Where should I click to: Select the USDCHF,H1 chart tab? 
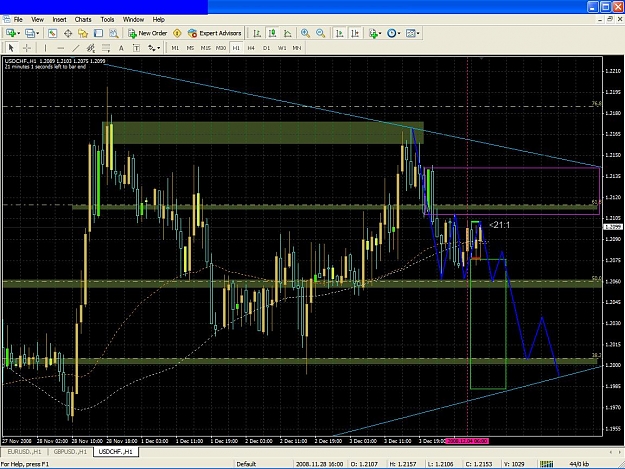(x=116, y=452)
